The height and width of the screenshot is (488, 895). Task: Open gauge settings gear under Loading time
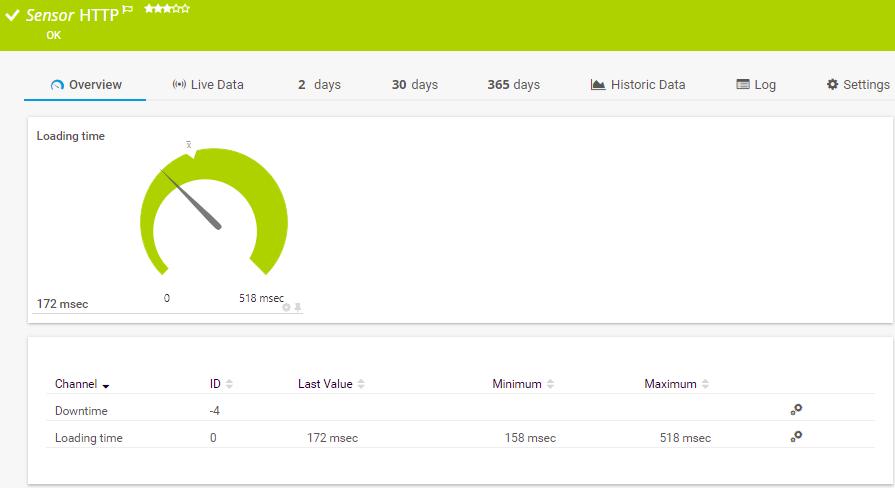pyautogui.click(x=287, y=307)
